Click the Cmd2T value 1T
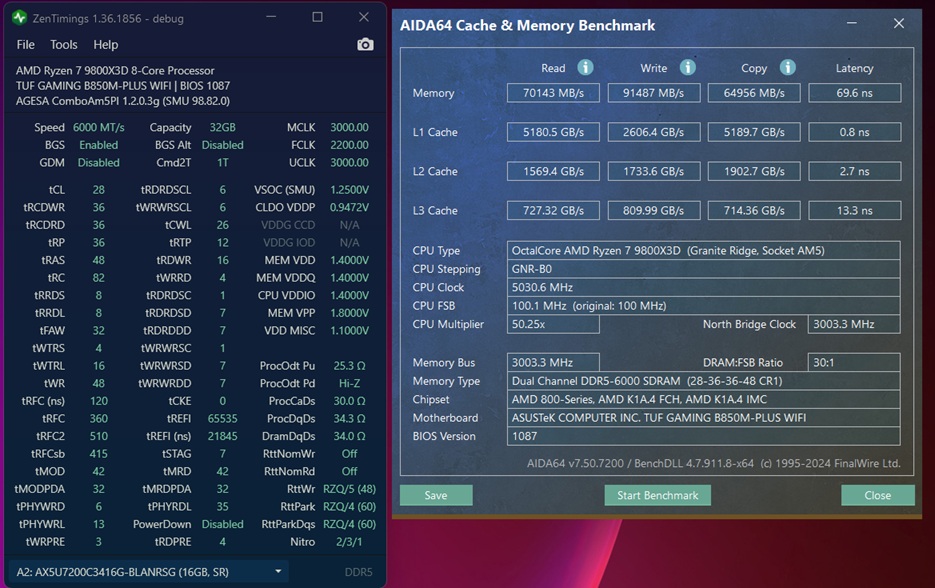 pyautogui.click(x=222, y=163)
